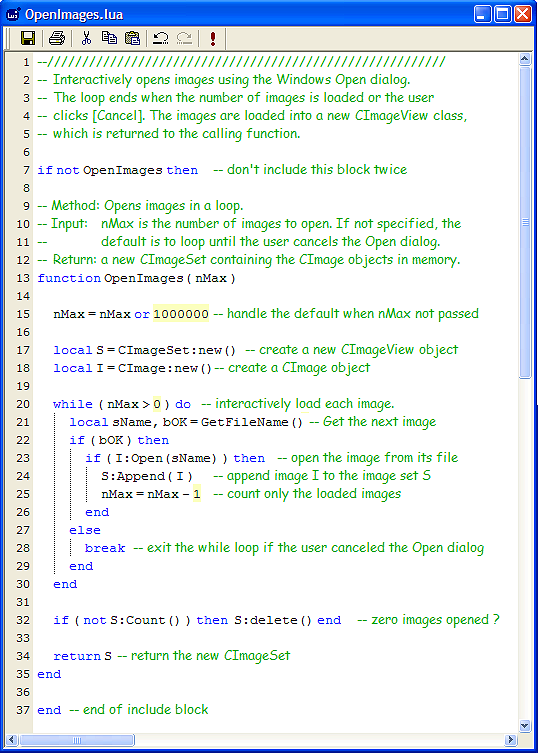Screen dimensions: 538x753
Task: Click the horizontal scrollbar right arrow
Action: click(x=511, y=740)
